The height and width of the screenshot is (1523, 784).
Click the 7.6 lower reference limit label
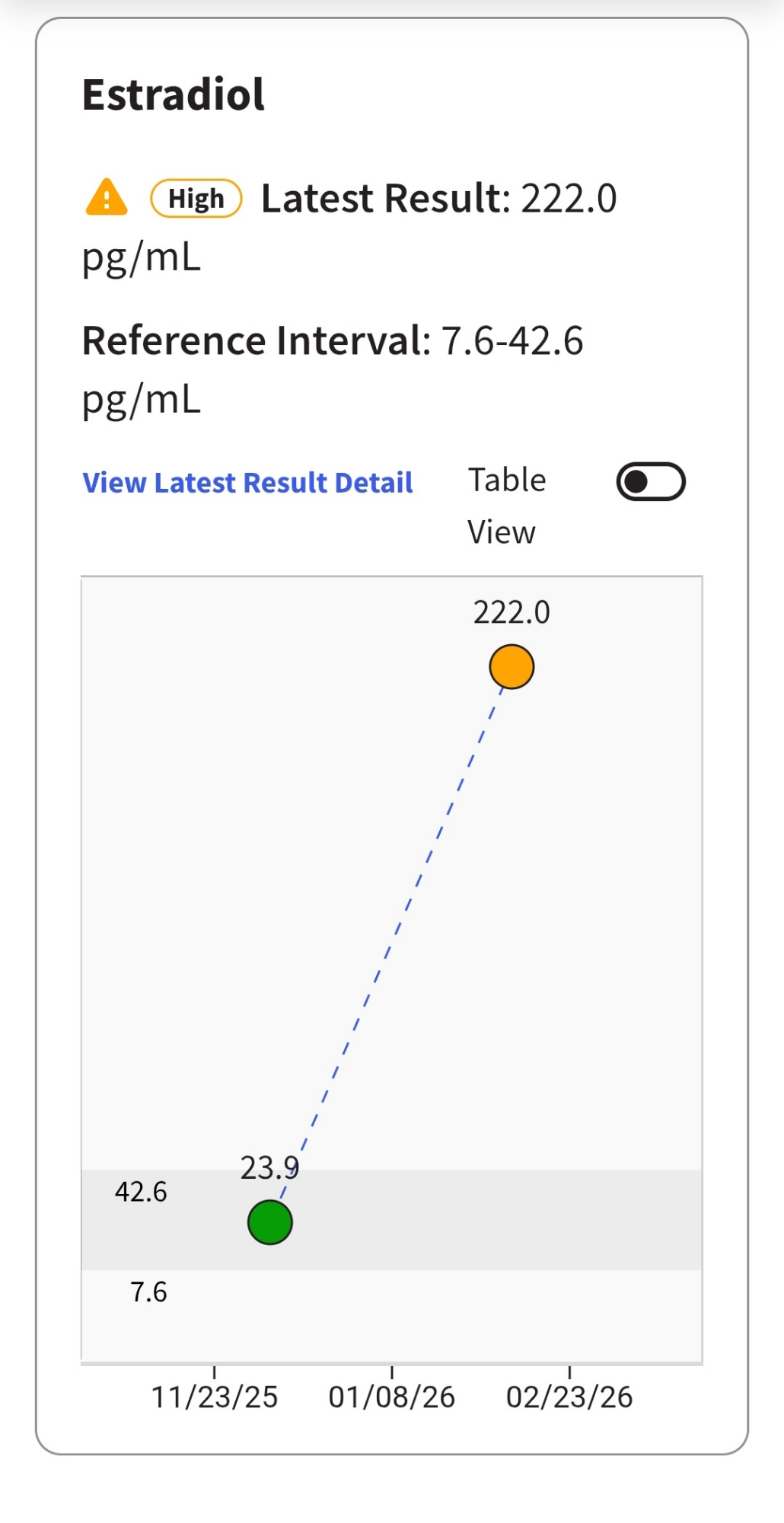click(x=148, y=1292)
